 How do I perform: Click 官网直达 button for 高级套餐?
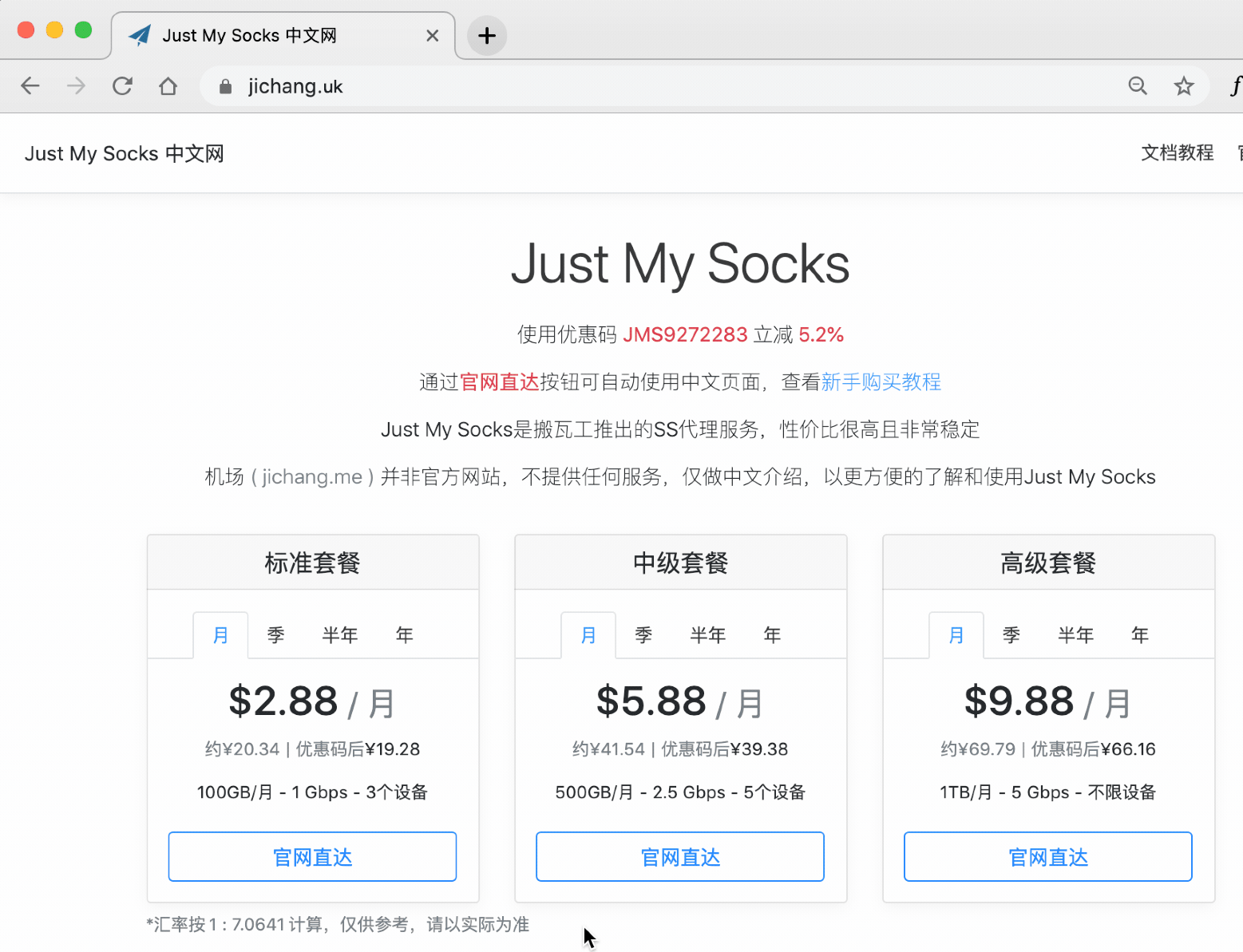1048,856
